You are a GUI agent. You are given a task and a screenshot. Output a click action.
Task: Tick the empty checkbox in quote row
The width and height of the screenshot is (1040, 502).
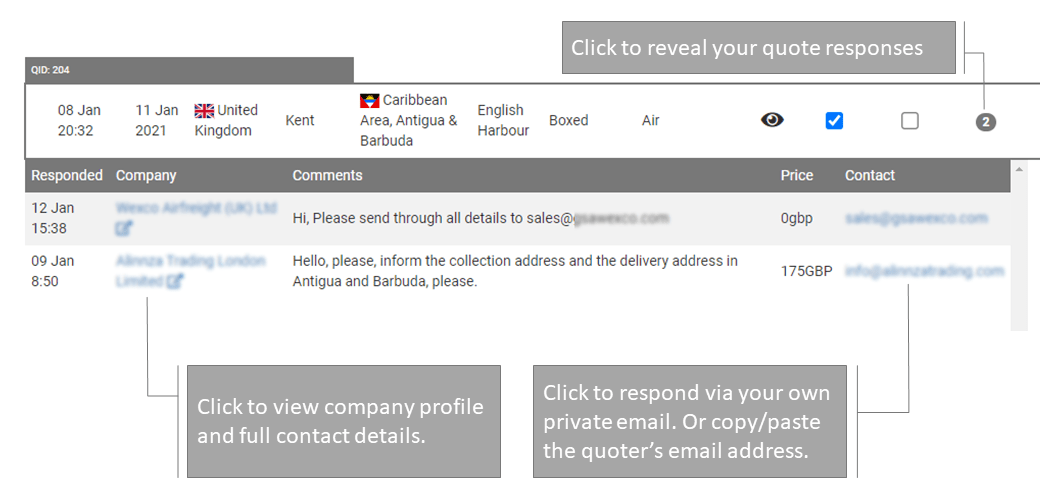tap(909, 120)
